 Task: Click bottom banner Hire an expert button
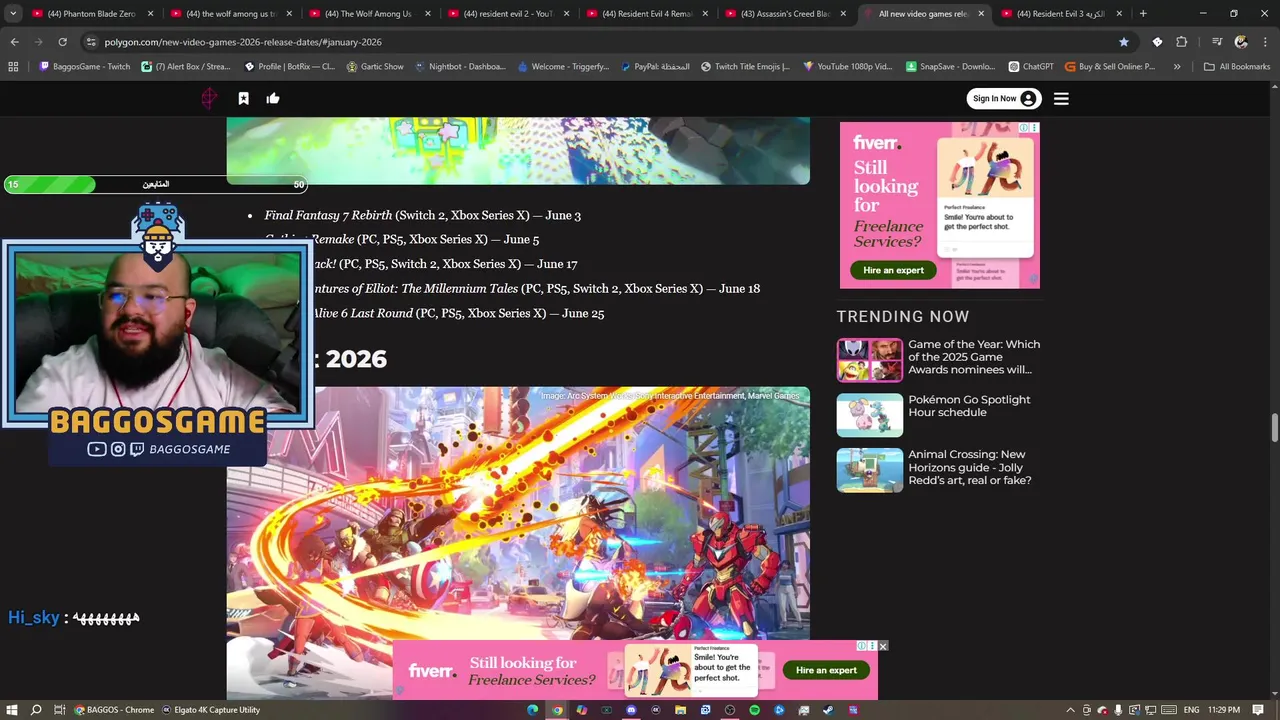pyautogui.click(x=826, y=670)
